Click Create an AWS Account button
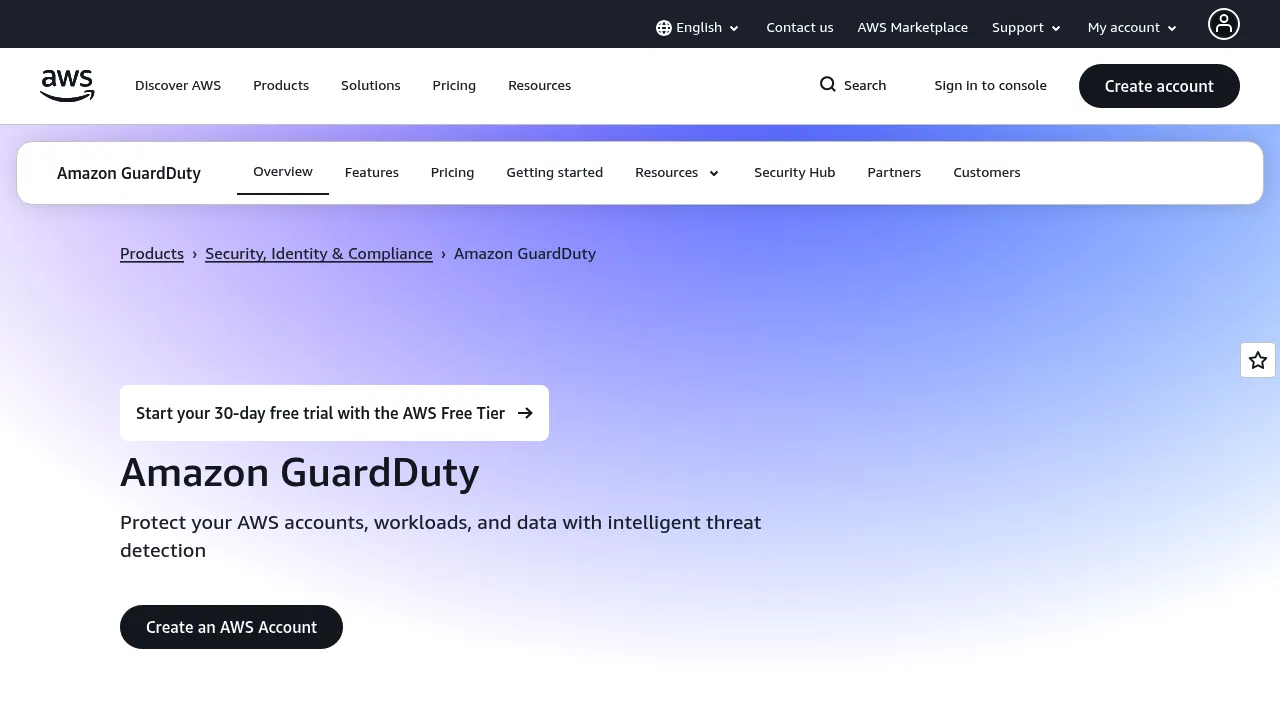The image size is (1280, 720). 231,627
